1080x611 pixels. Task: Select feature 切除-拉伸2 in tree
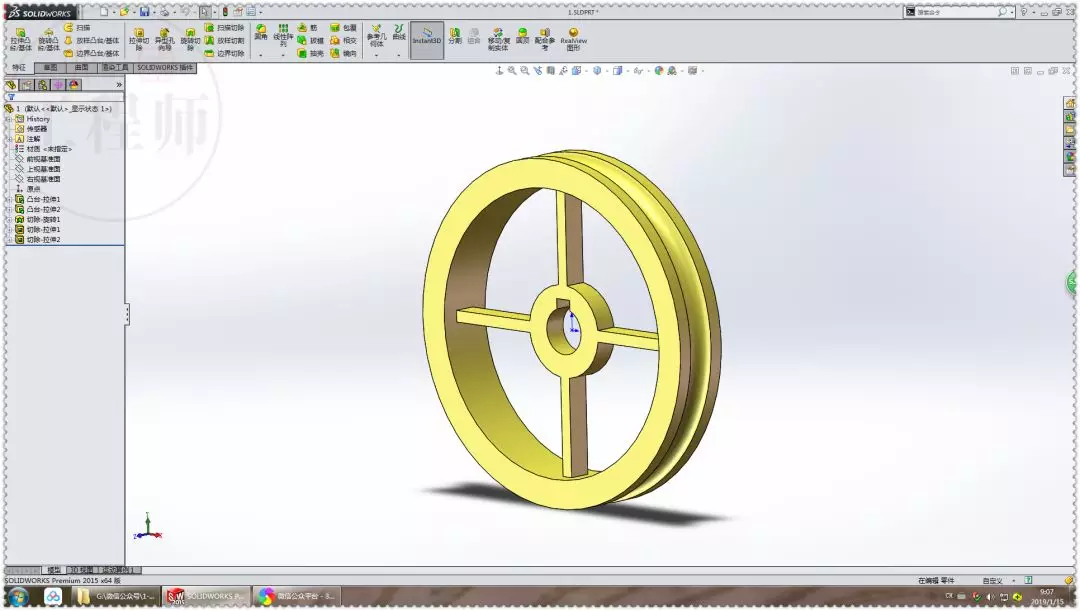(38, 240)
